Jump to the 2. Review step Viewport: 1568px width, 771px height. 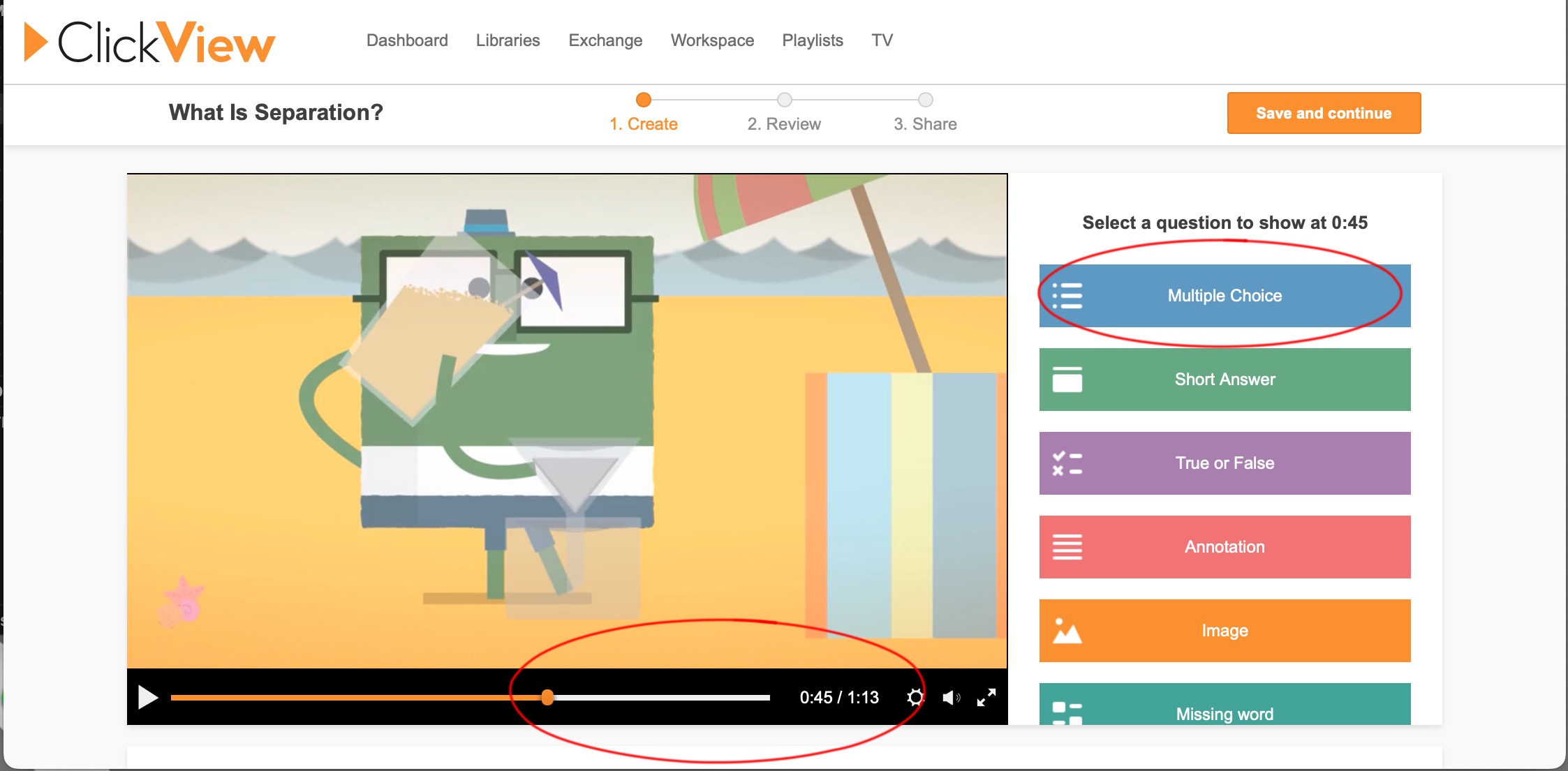click(x=784, y=123)
